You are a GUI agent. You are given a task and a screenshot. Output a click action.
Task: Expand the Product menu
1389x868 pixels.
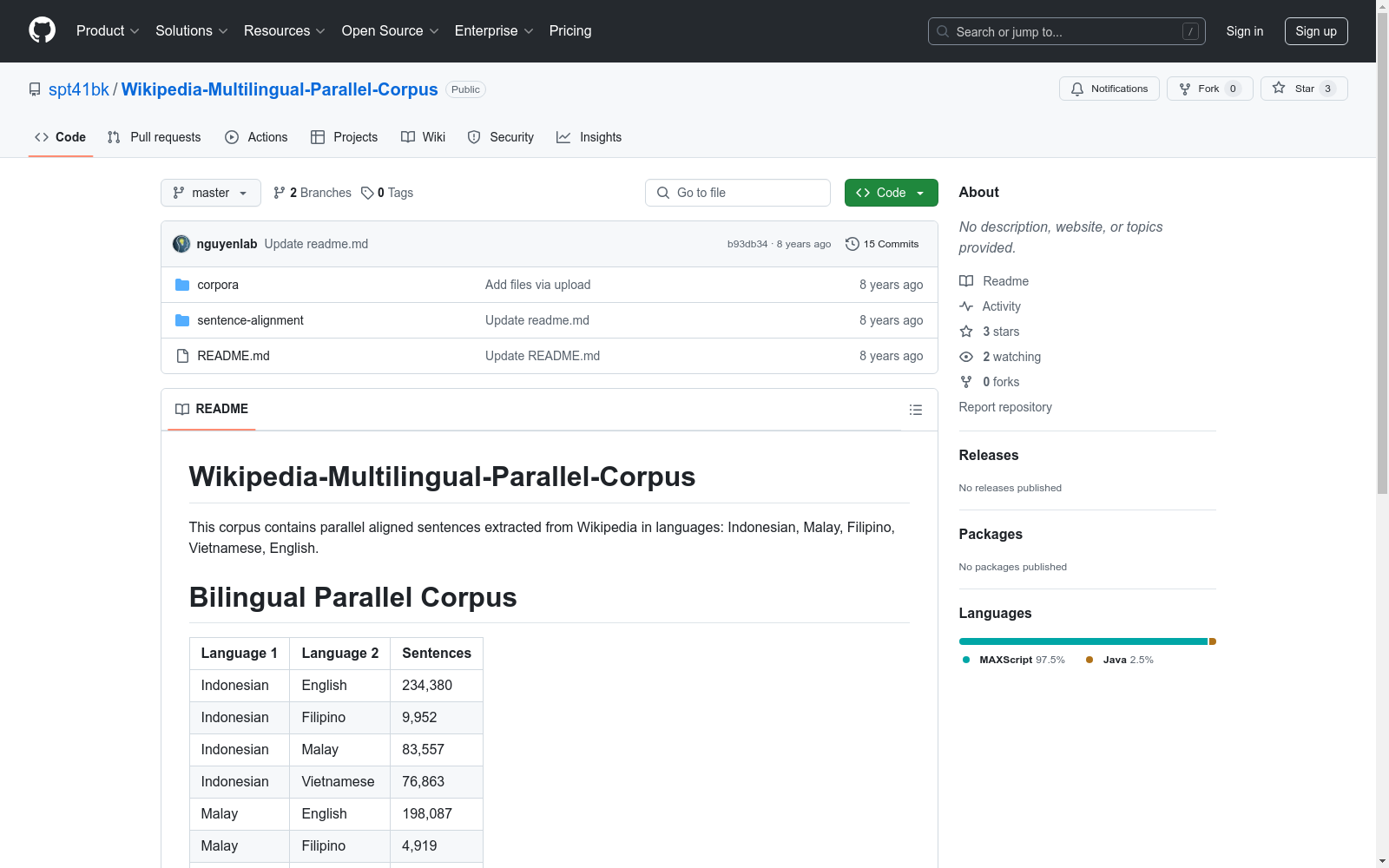(108, 30)
